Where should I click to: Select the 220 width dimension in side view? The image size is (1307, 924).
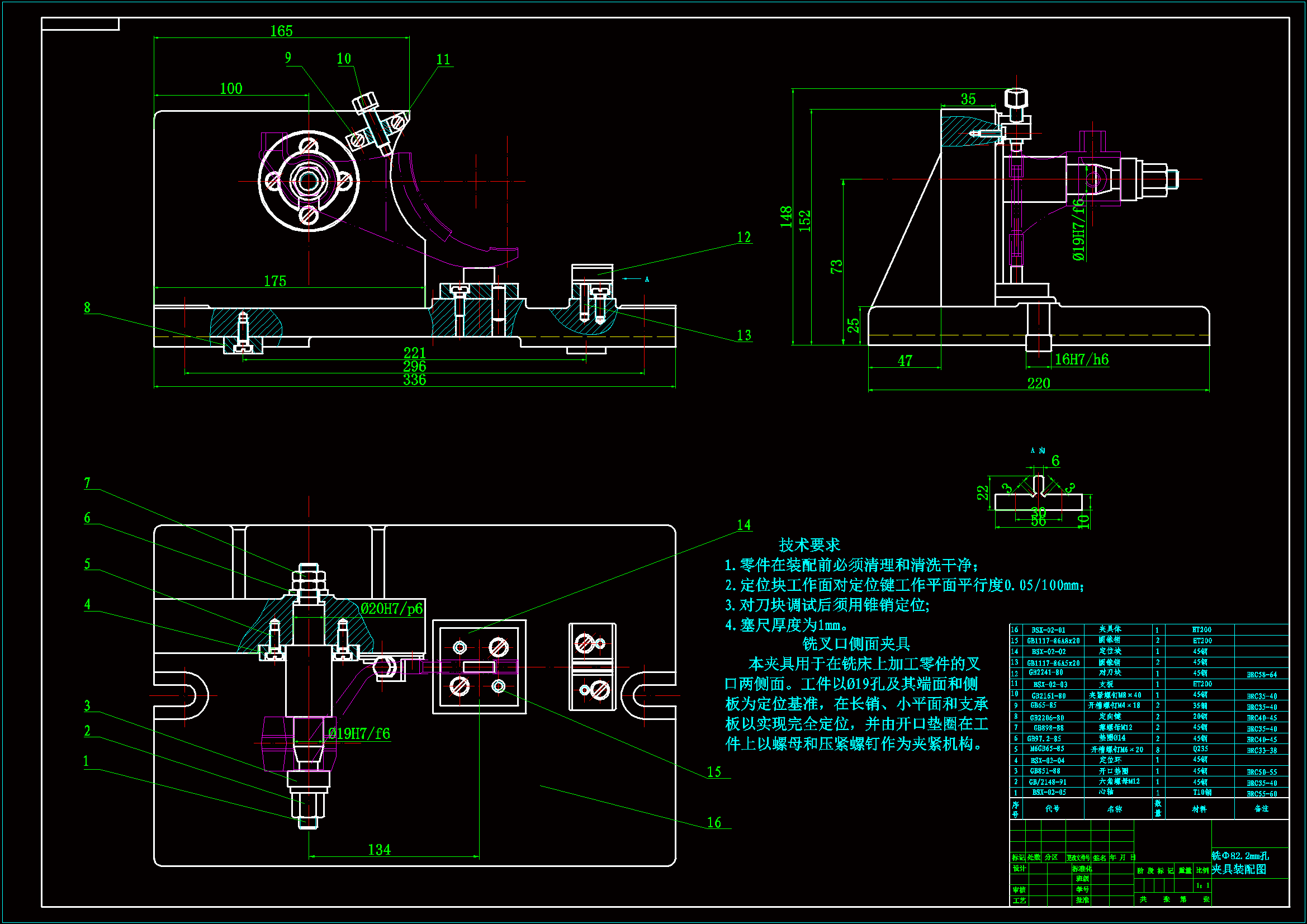coord(1038,383)
